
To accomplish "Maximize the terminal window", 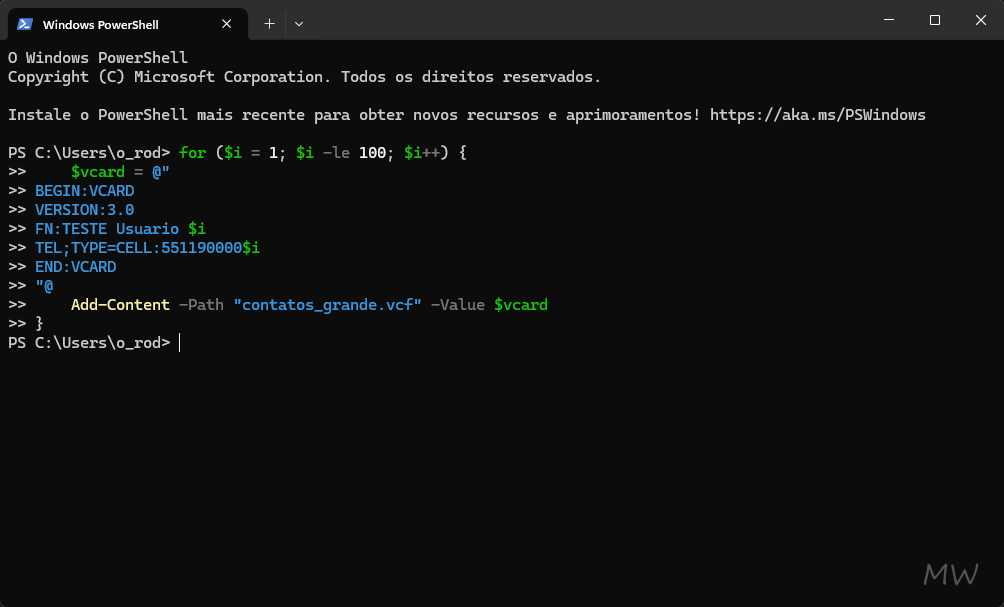I will click(x=935, y=20).
